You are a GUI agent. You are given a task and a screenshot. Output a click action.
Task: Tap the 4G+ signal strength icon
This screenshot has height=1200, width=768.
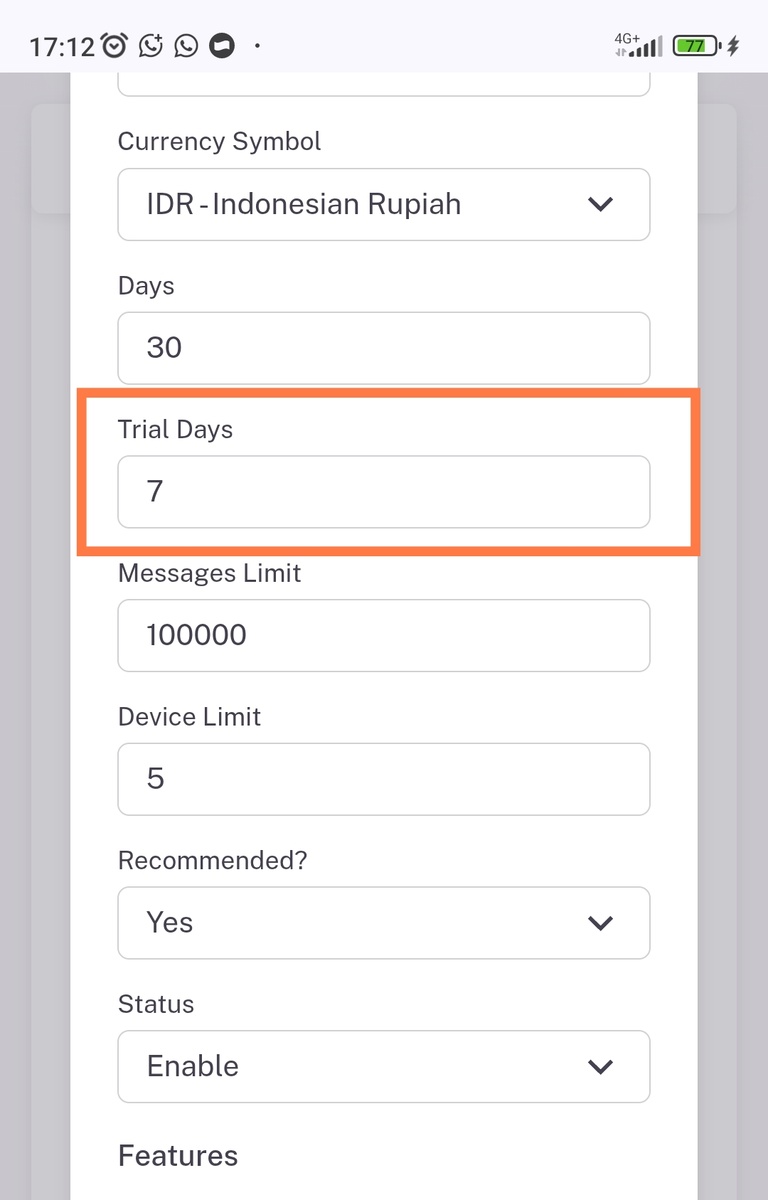pyautogui.click(x=639, y=45)
